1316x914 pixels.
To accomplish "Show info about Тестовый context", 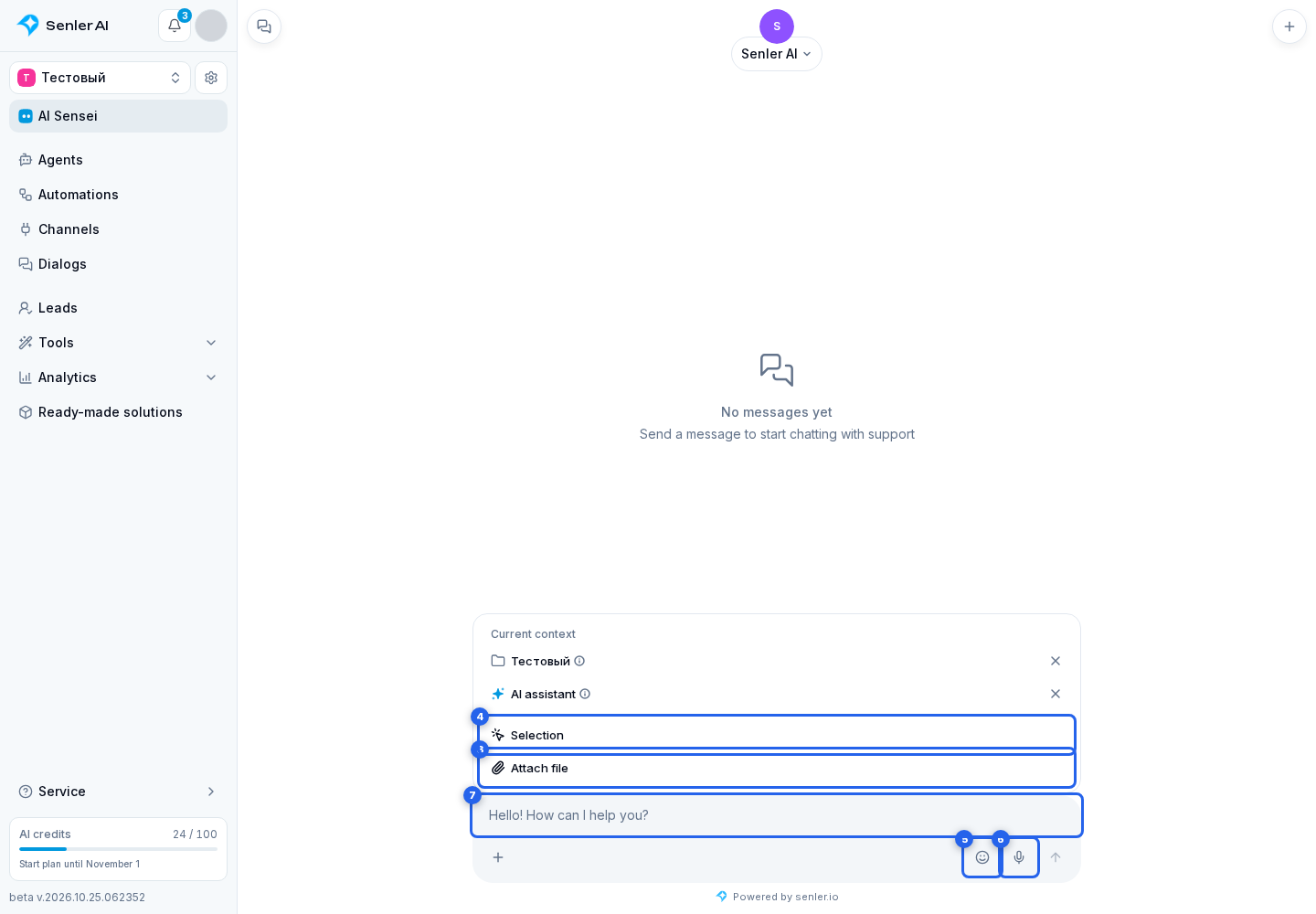I will (x=579, y=661).
